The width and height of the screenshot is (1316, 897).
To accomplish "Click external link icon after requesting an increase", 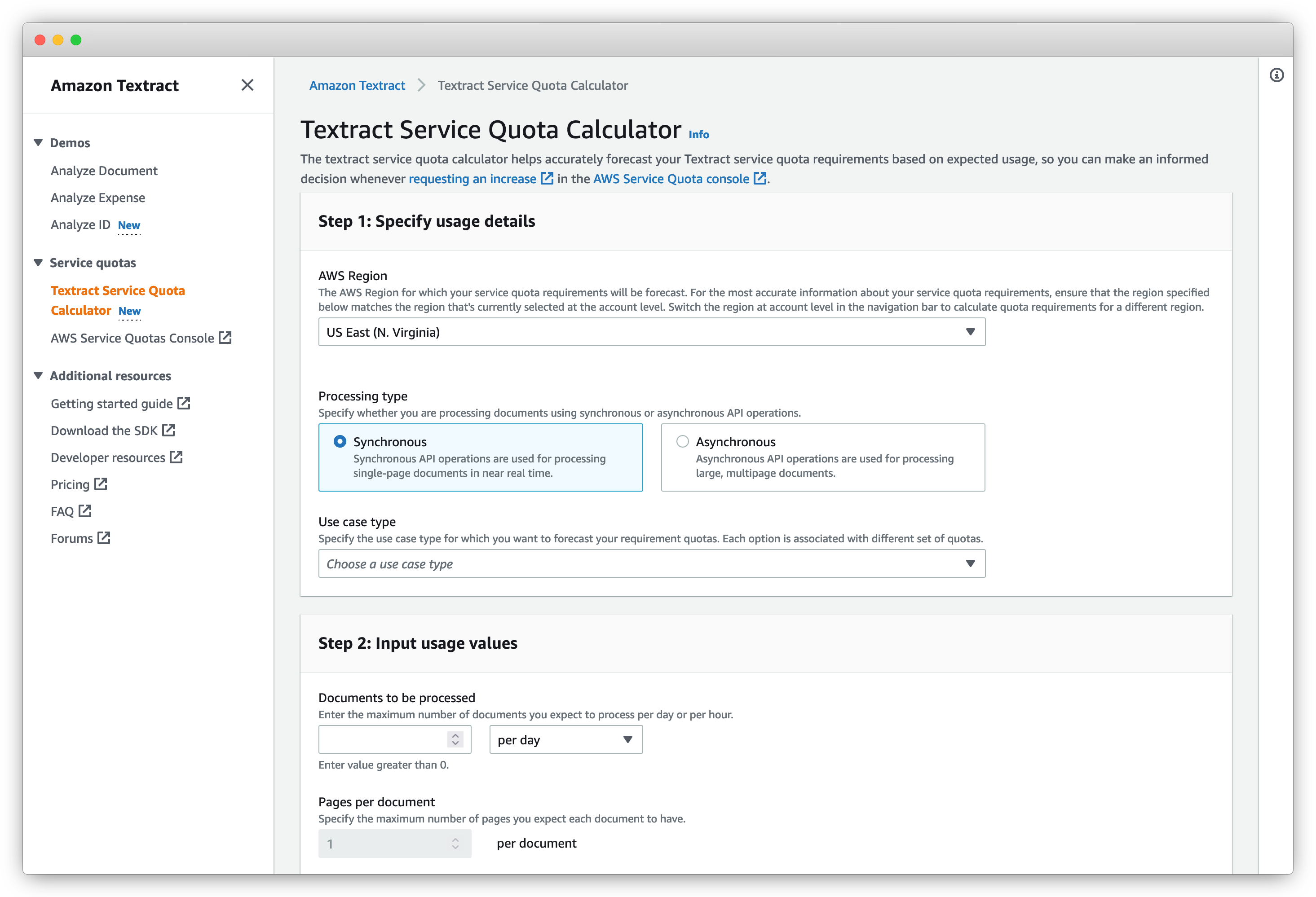I will [547, 178].
